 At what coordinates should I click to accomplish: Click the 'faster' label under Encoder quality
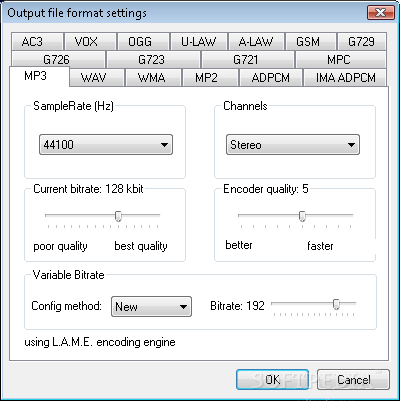coord(320,246)
